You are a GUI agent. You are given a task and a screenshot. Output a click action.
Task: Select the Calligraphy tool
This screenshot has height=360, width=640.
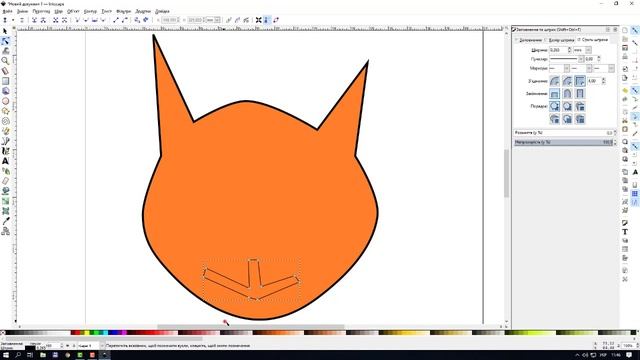5,151
